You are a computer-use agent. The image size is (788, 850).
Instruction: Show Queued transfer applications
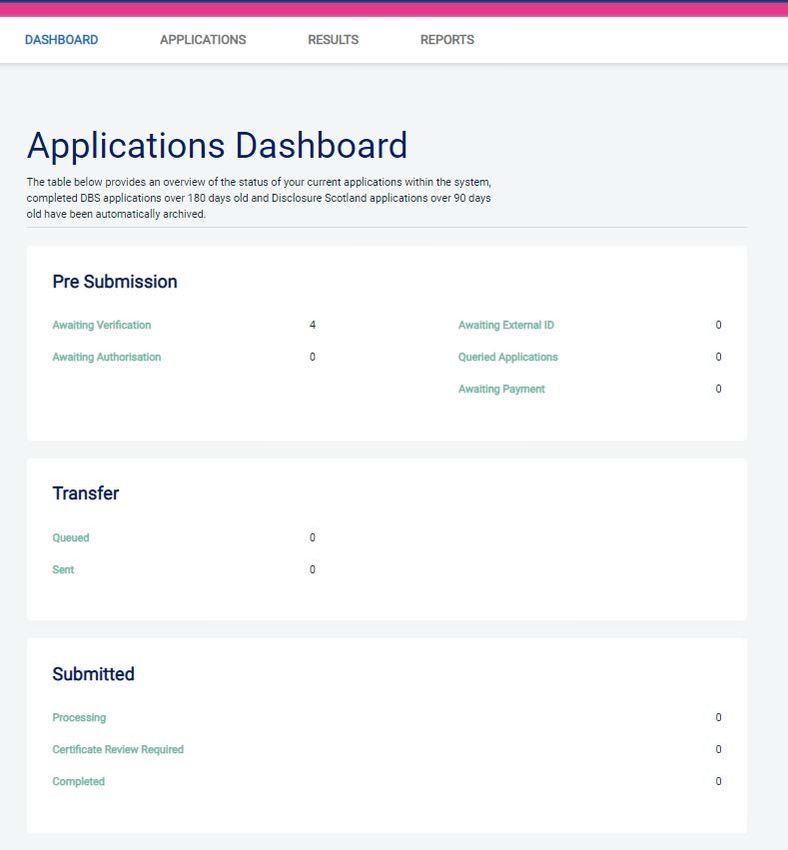[71, 537]
